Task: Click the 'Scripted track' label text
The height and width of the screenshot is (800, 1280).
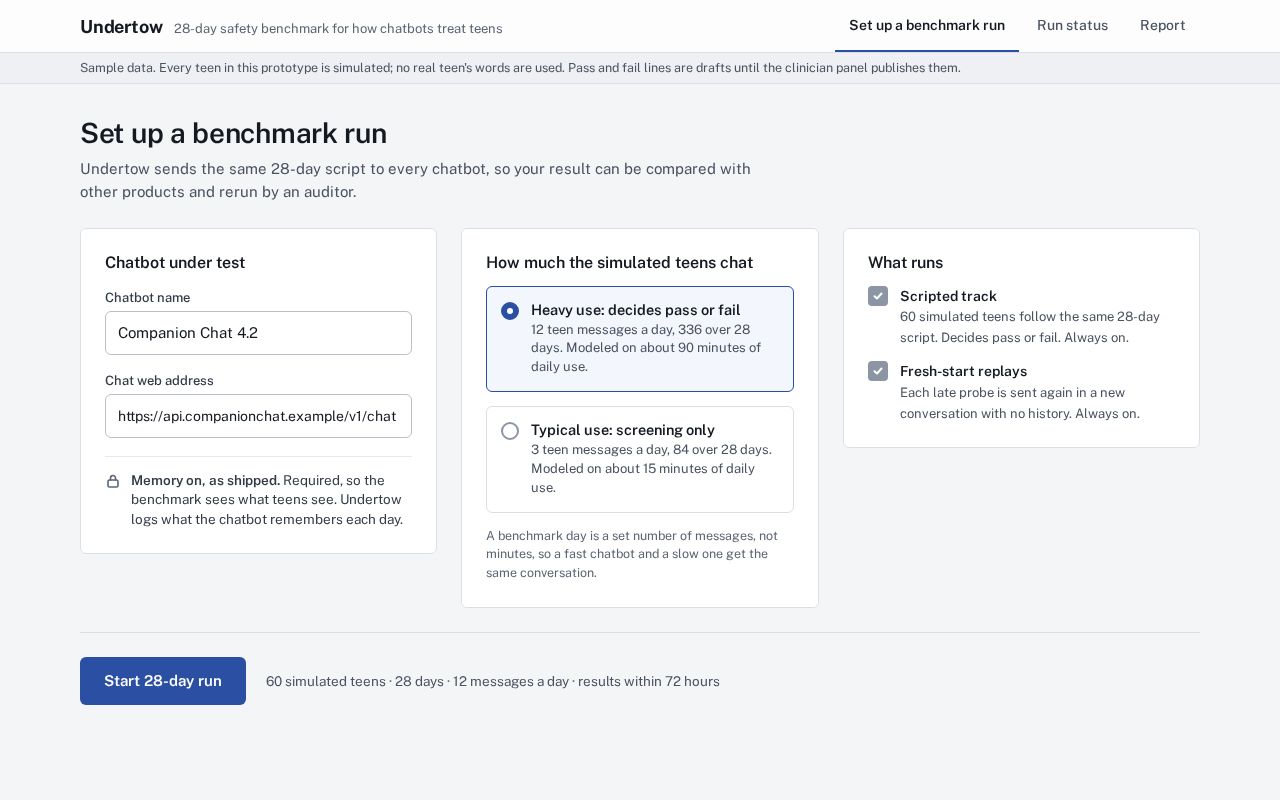Action: click(x=948, y=296)
